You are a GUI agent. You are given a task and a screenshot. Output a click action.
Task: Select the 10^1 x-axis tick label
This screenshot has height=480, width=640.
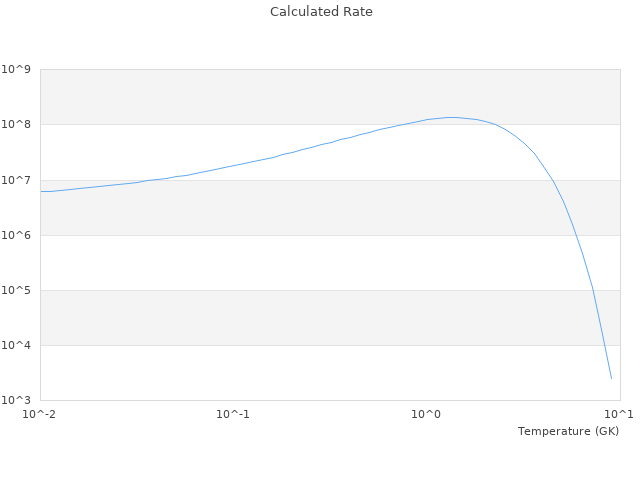(620, 414)
